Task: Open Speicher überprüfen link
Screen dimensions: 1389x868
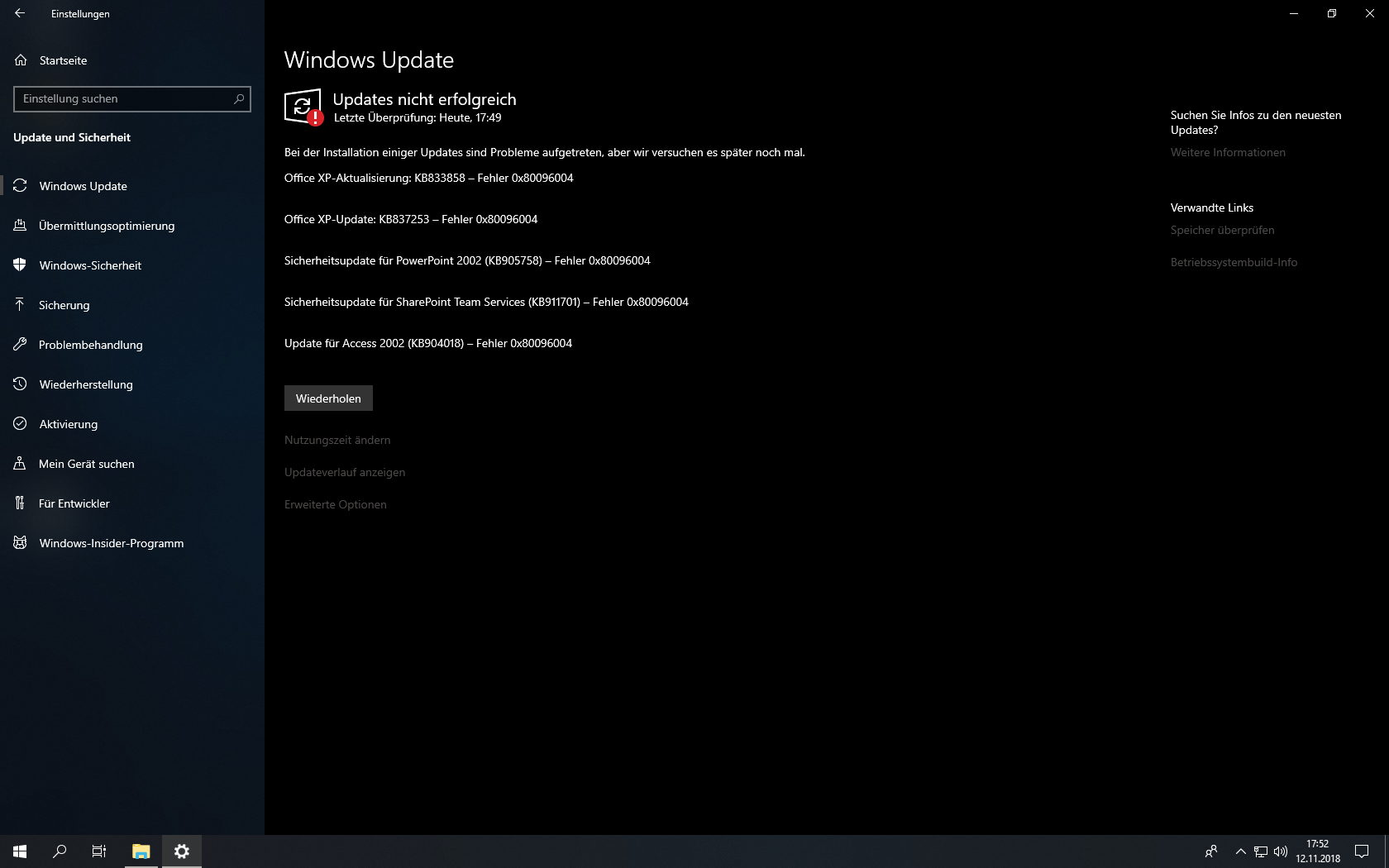Action: point(1222,230)
